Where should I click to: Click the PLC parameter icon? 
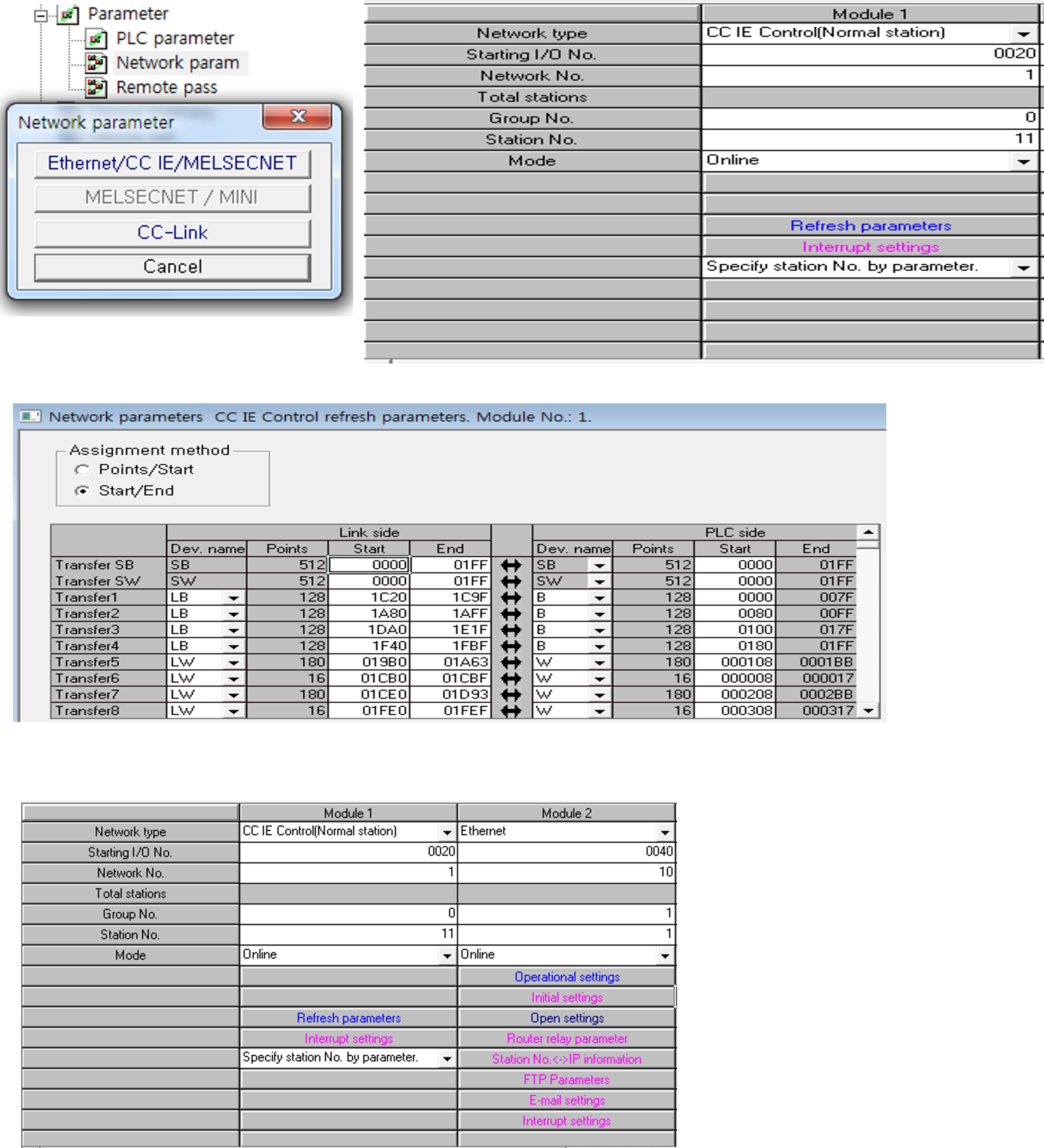pyautogui.click(x=96, y=39)
